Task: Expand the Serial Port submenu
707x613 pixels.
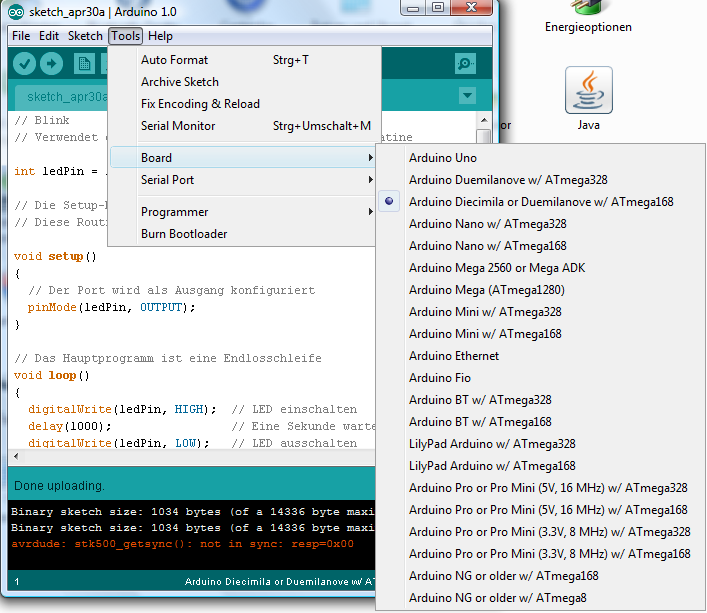Action: coord(242,180)
